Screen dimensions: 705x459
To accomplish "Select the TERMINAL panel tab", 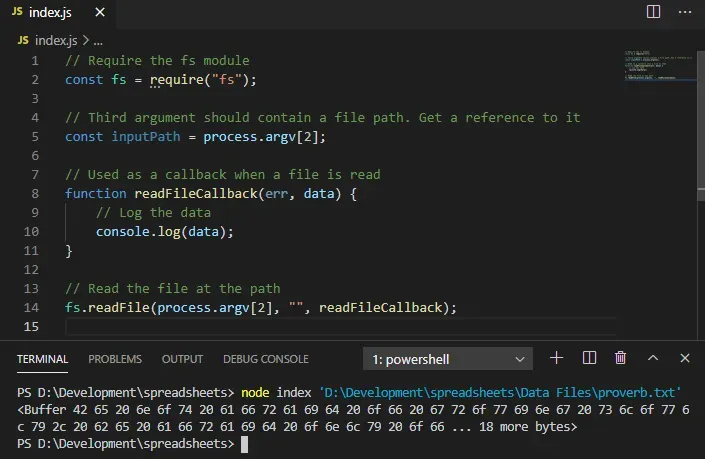I will 42,359.
